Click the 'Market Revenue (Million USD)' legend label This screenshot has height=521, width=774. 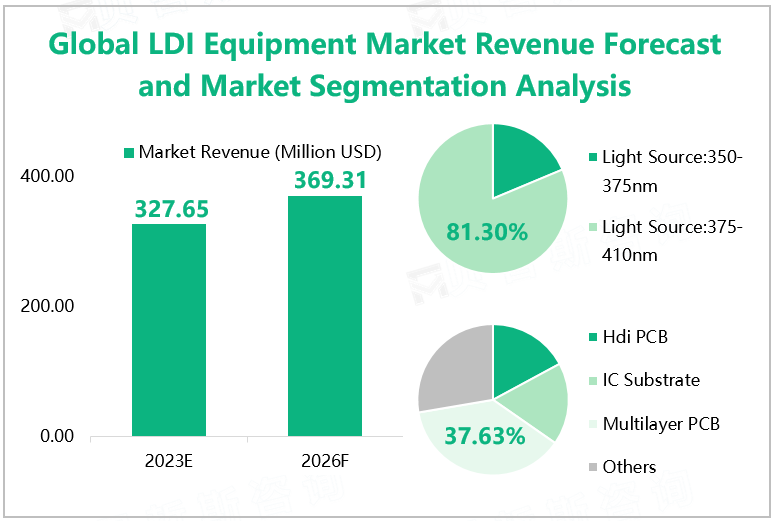260,152
